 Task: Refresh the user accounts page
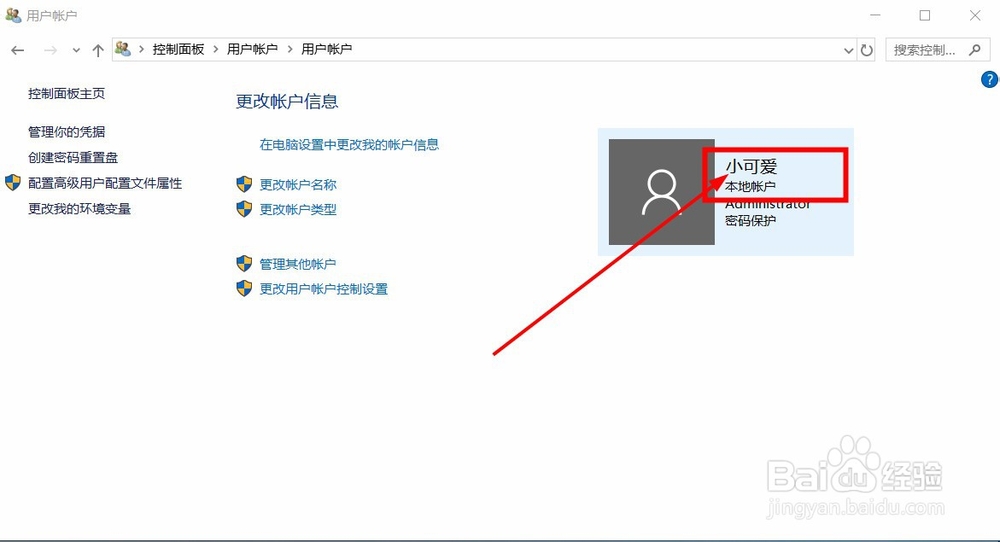(x=866, y=50)
